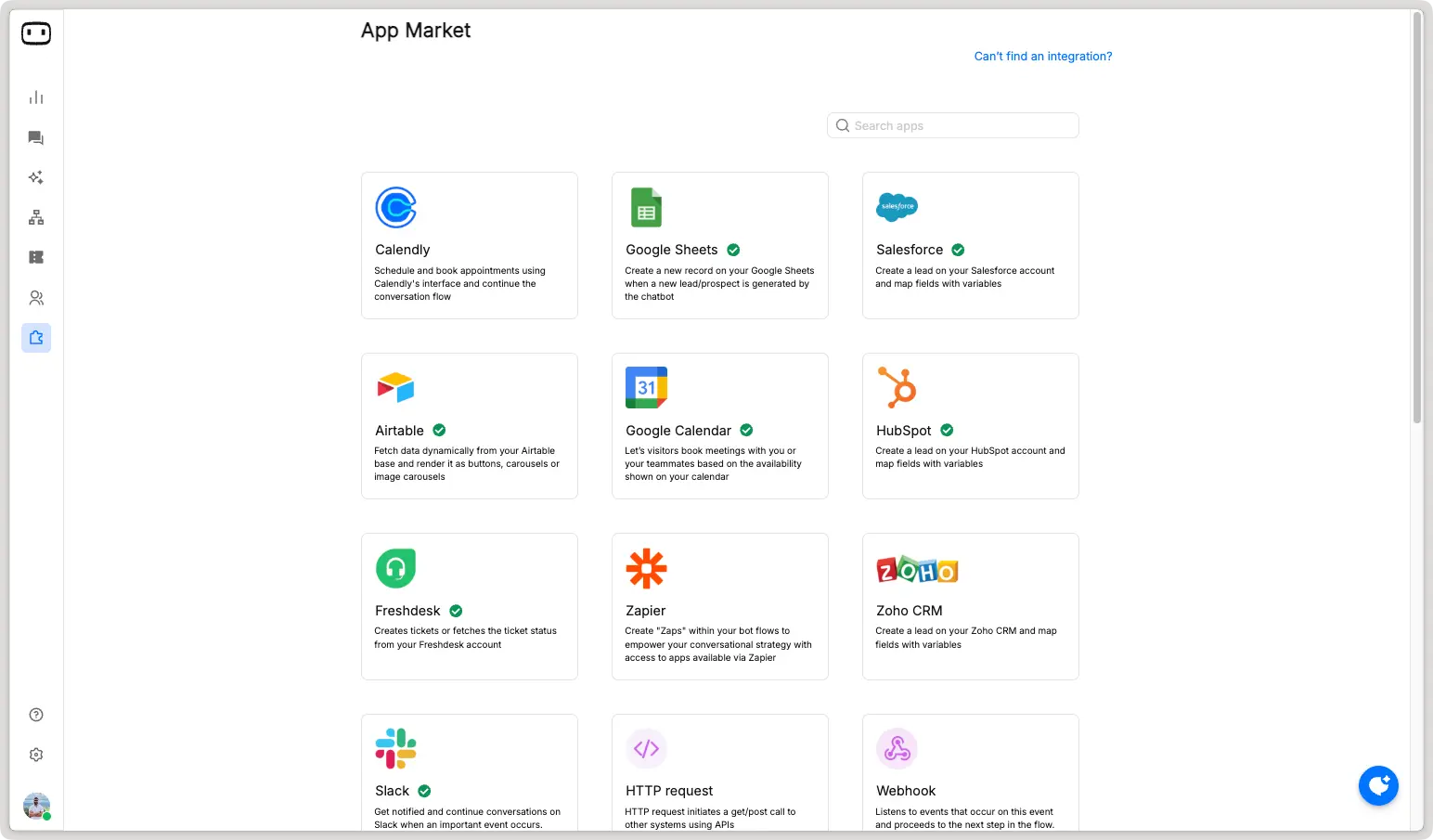
Task: Select the HubSpot integration
Action: [970, 425]
